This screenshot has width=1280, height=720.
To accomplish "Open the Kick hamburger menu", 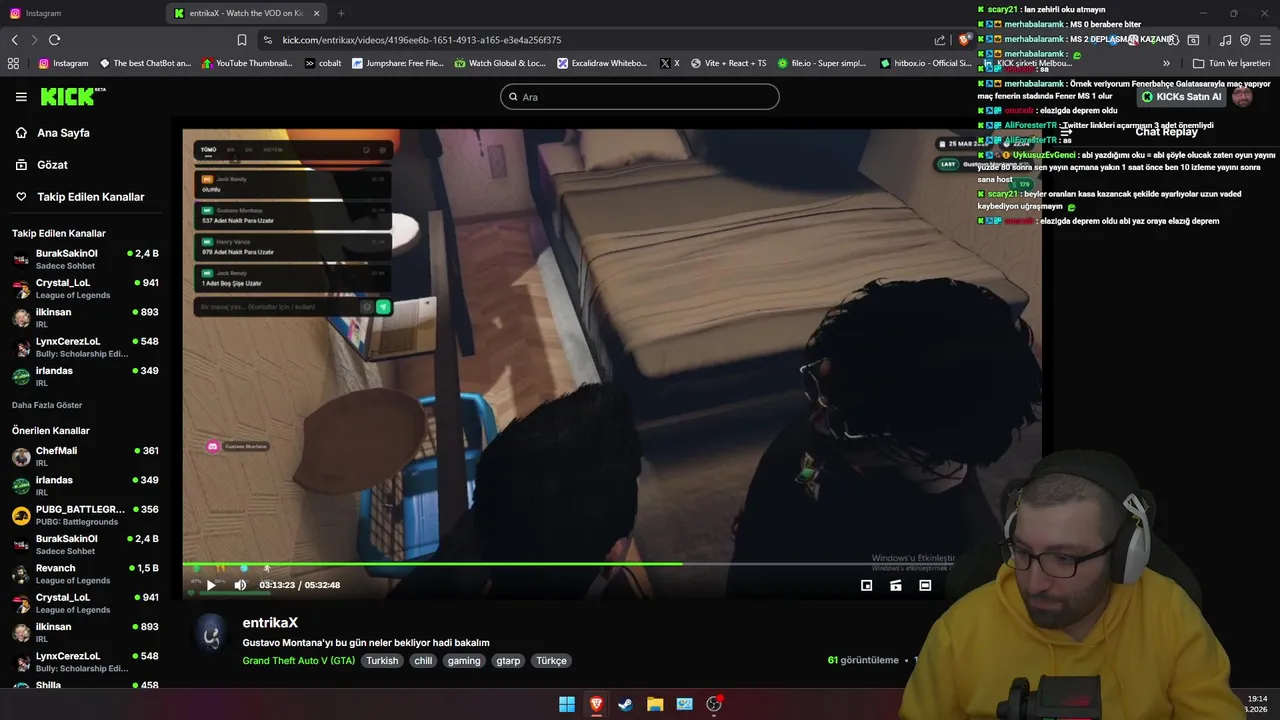I will (x=21, y=97).
